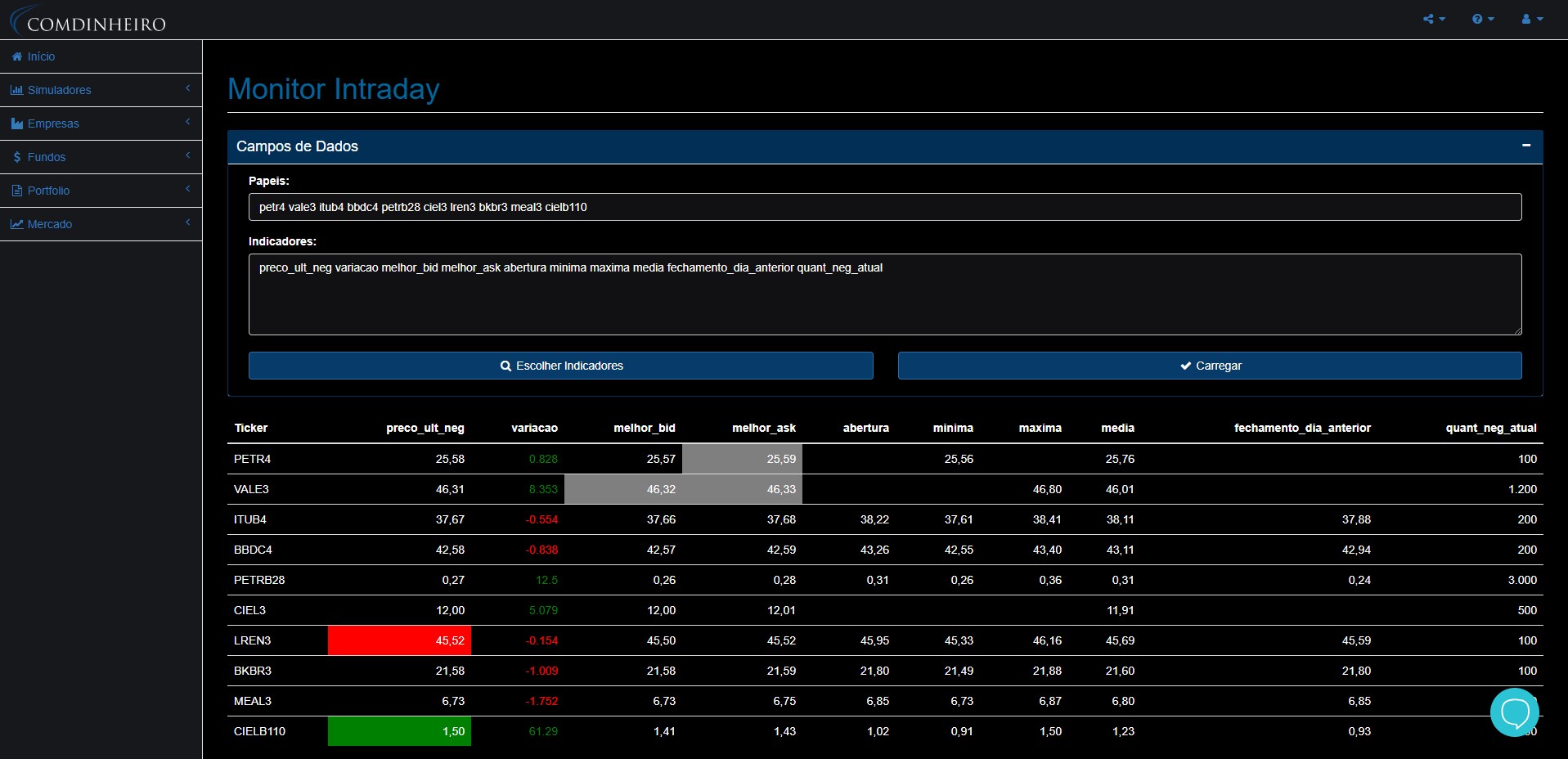Image resolution: width=1568 pixels, height=759 pixels.
Task: Open the Fundos menu item
Action: [x=101, y=157]
